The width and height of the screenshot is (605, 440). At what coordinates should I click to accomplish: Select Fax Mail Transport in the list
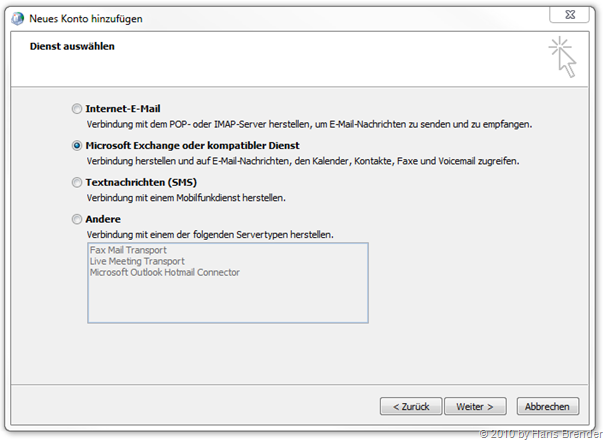(x=127, y=250)
